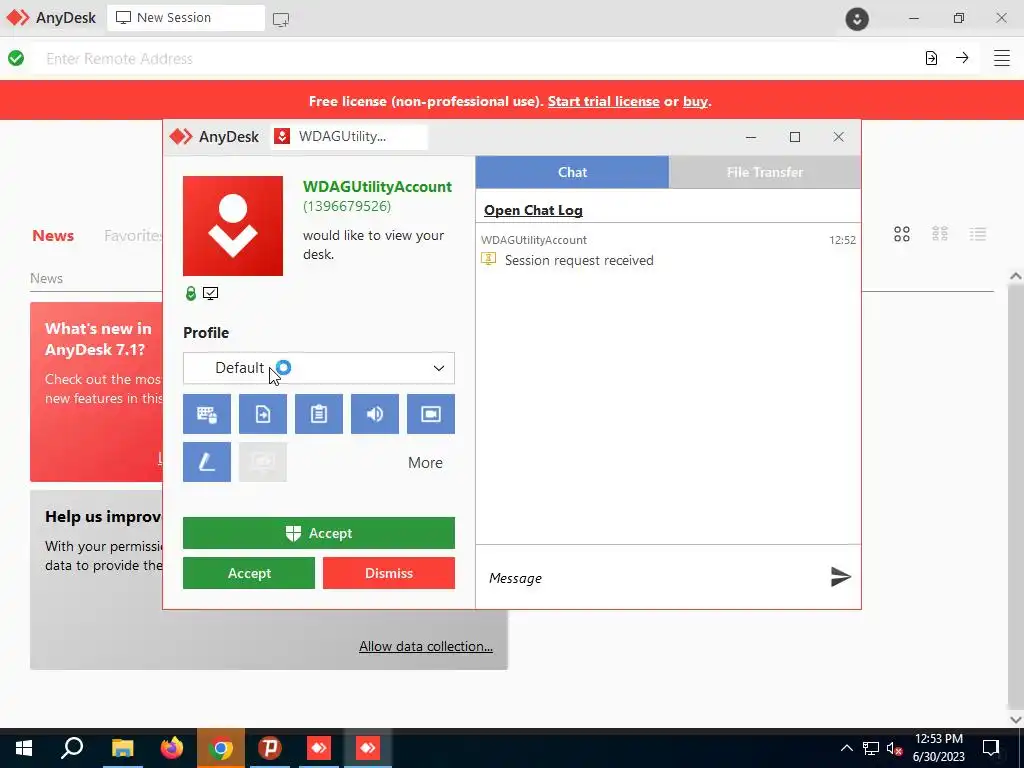Click More to show additional permissions
This screenshot has width=1024, height=768.
pyautogui.click(x=425, y=462)
